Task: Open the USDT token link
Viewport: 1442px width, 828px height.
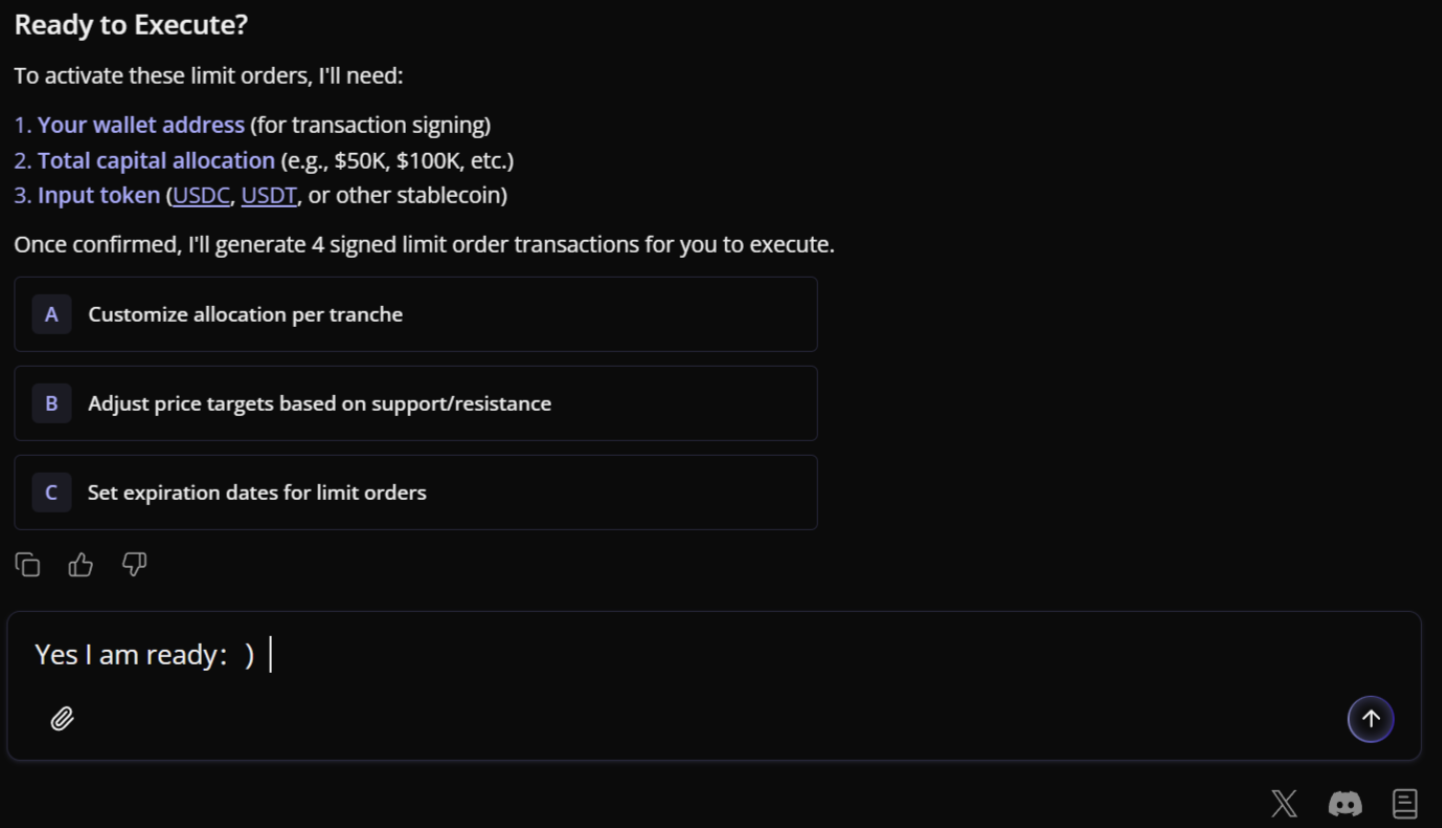Action: point(269,195)
